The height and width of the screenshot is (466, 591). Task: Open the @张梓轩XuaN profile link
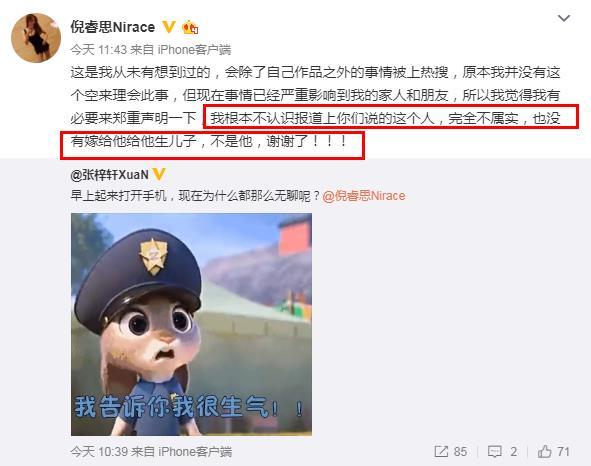109,175
